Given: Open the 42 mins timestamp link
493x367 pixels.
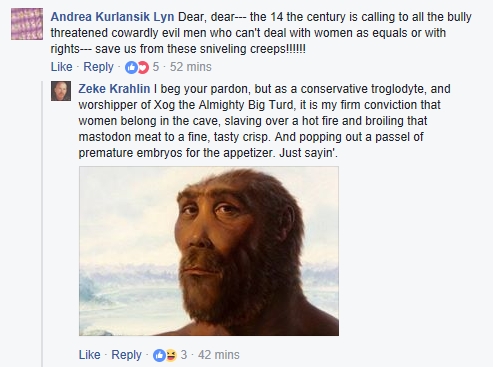Looking at the screenshot, I should point(219,355).
